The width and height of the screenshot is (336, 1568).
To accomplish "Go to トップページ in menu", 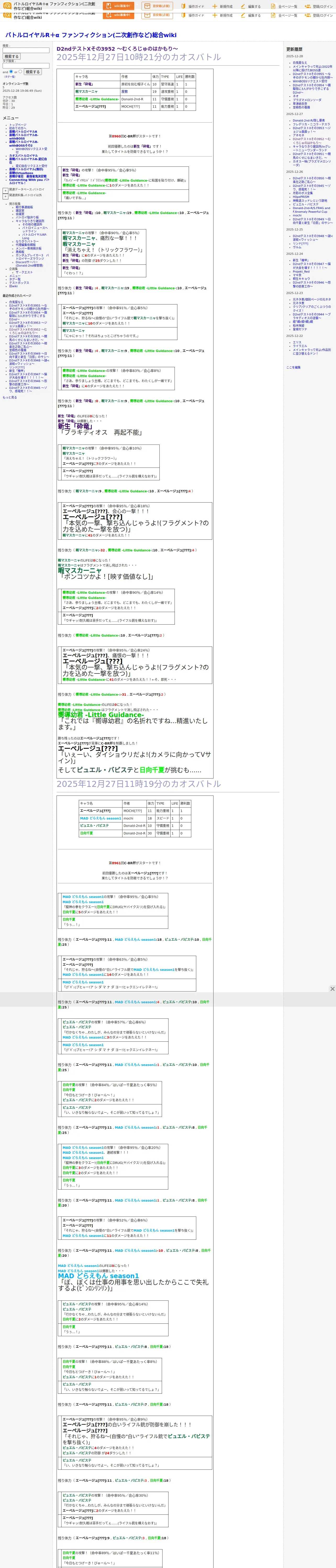I will pyautogui.click(x=18, y=125).
